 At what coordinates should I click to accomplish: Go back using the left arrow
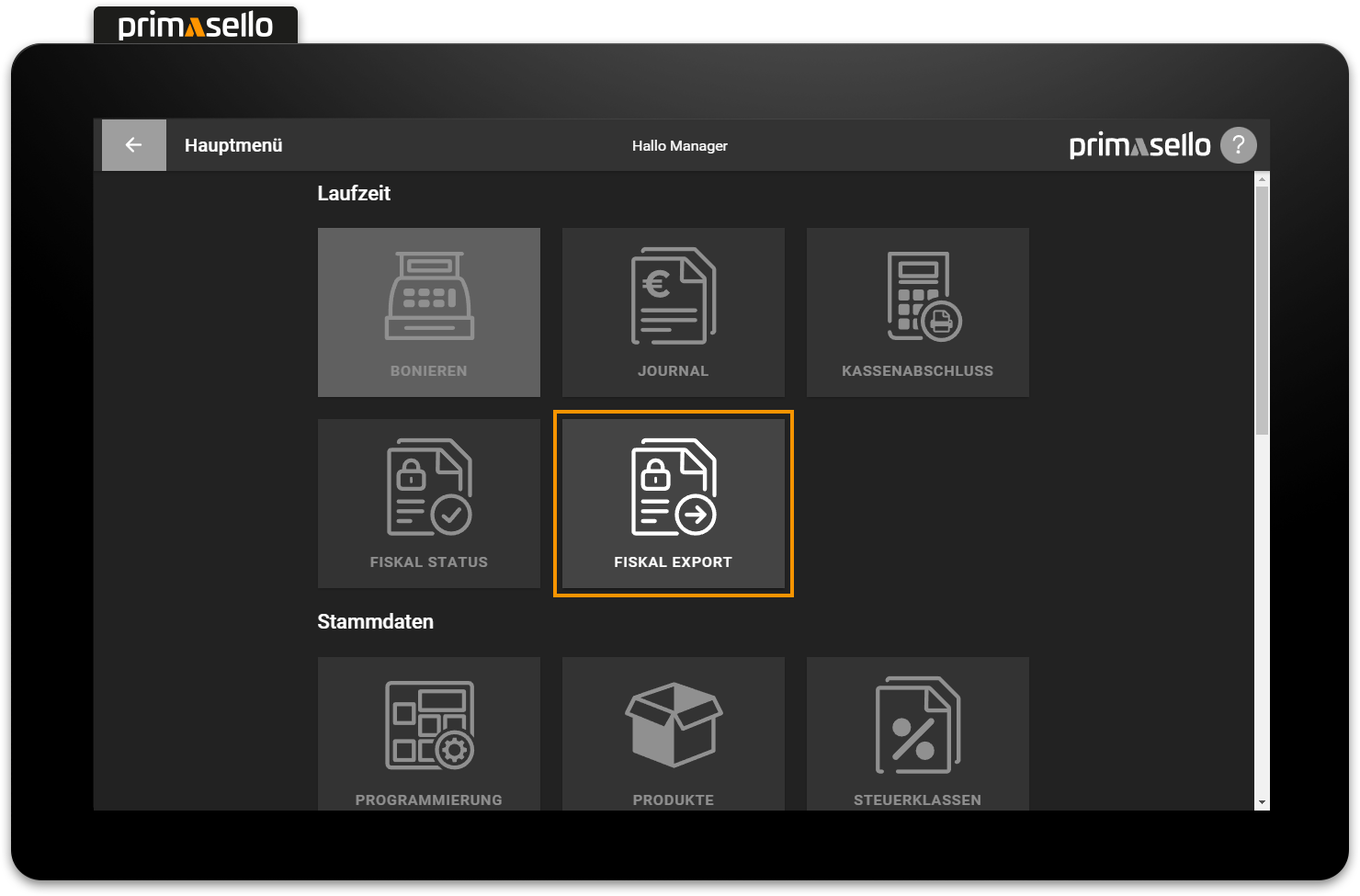click(x=132, y=144)
